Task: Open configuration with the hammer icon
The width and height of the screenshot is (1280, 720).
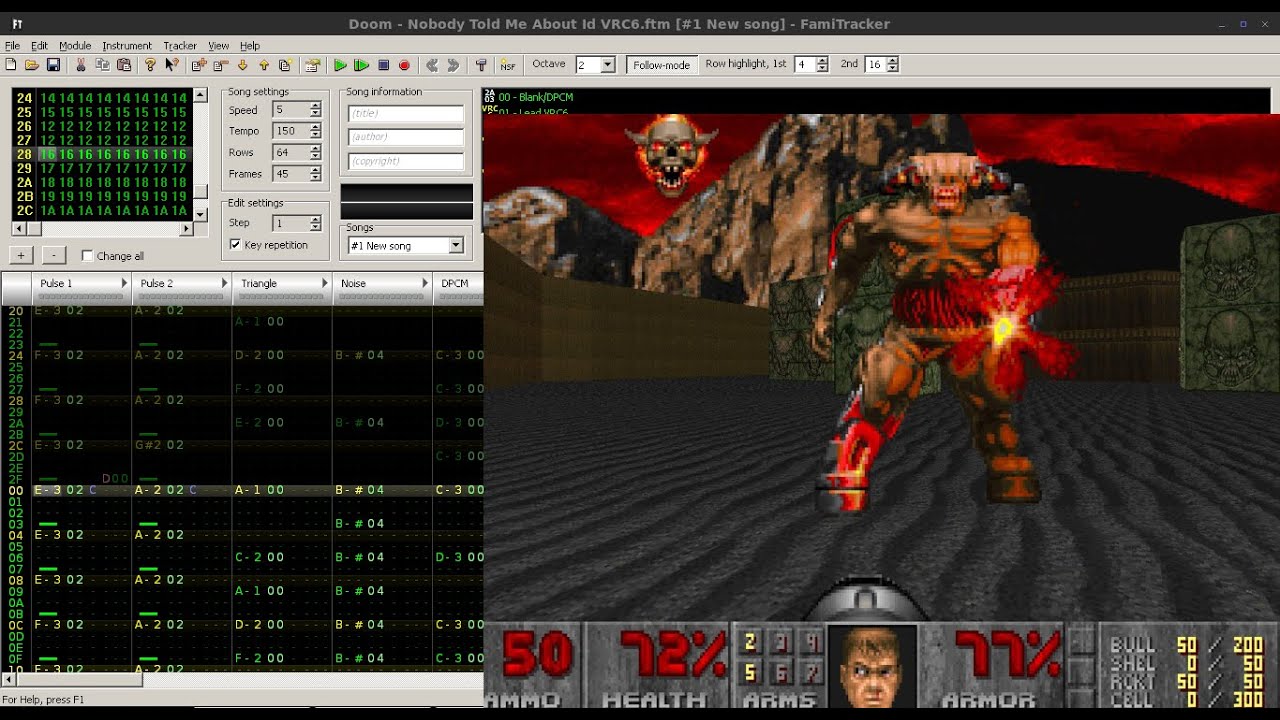Action: pyautogui.click(x=481, y=65)
